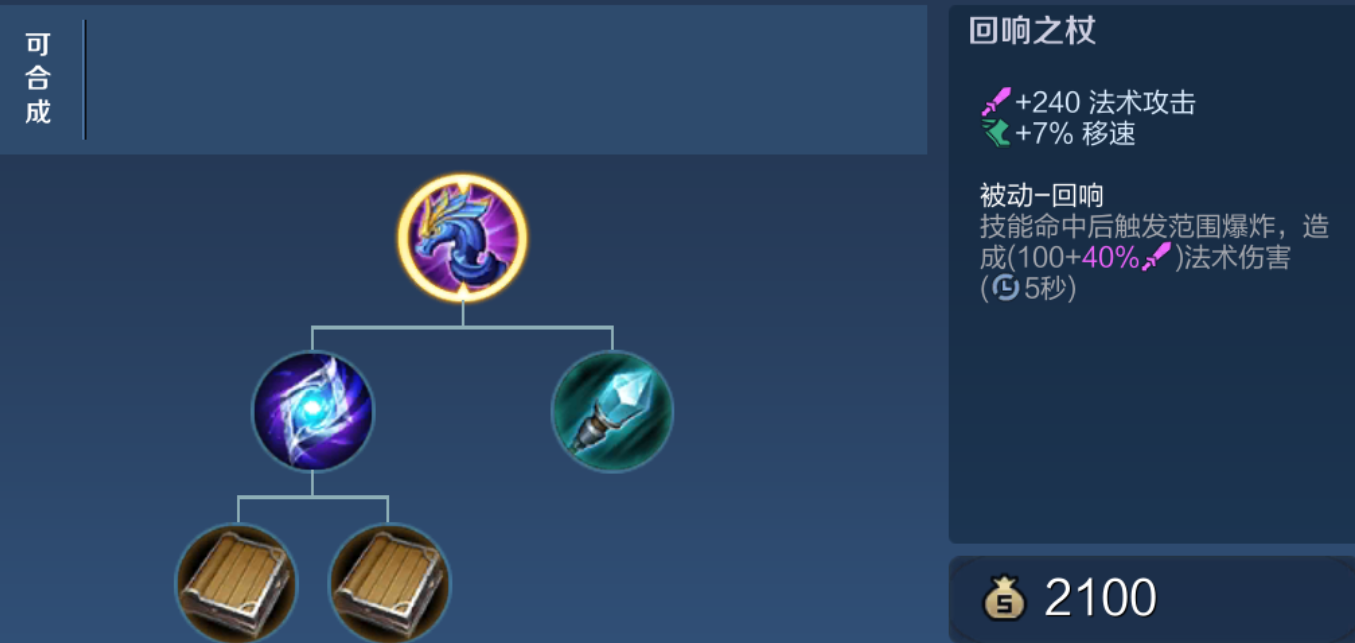The width and height of the screenshot is (1355, 643).
Task: Click the passive description starting 技能命中后
Action: coord(1154,258)
